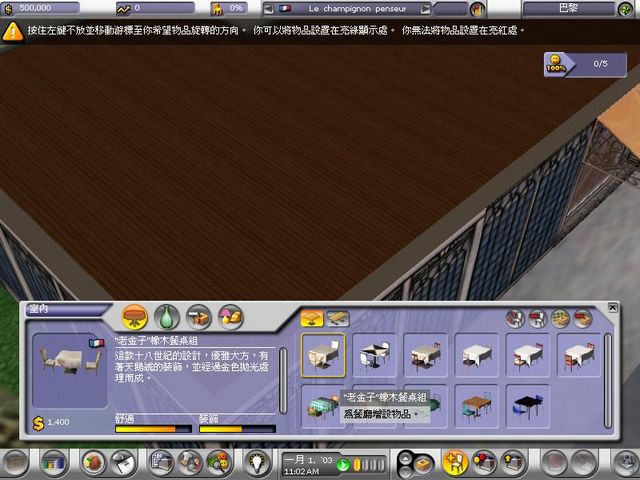
Task: Pick the 老金子 oak table set thumbnail
Action: (x=323, y=355)
